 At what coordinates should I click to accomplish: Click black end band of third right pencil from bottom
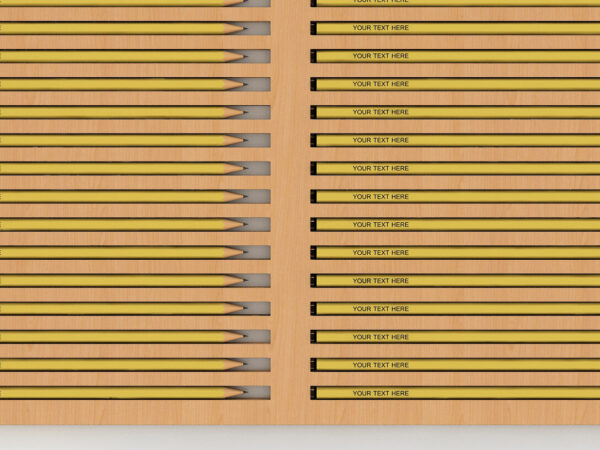coord(314,337)
